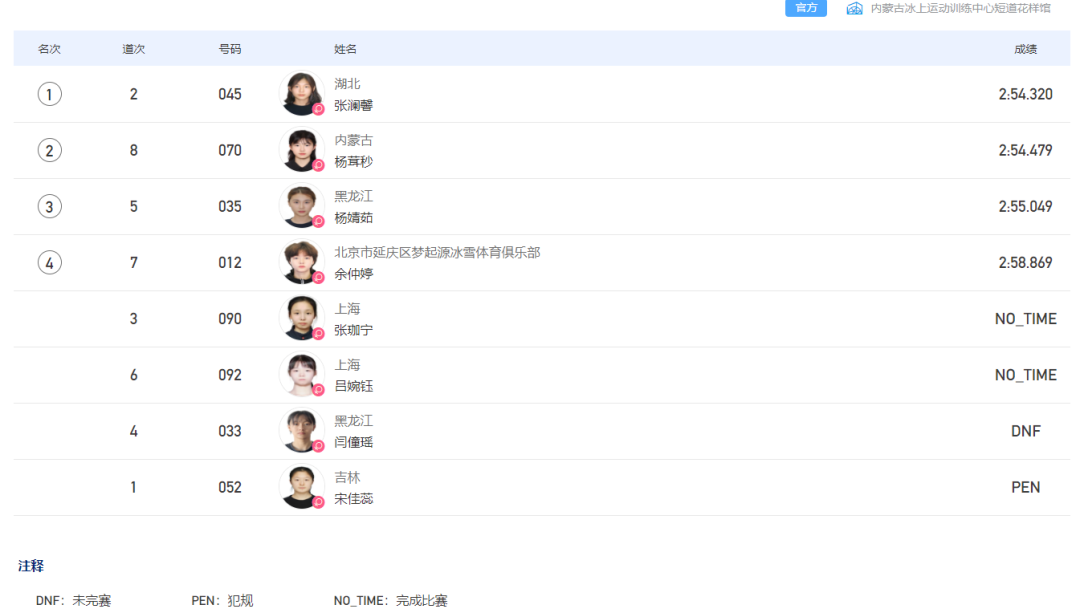Open the avatar photo in the bib 070 row
This screenshot has height=613, width=1080.
point(300,150)
